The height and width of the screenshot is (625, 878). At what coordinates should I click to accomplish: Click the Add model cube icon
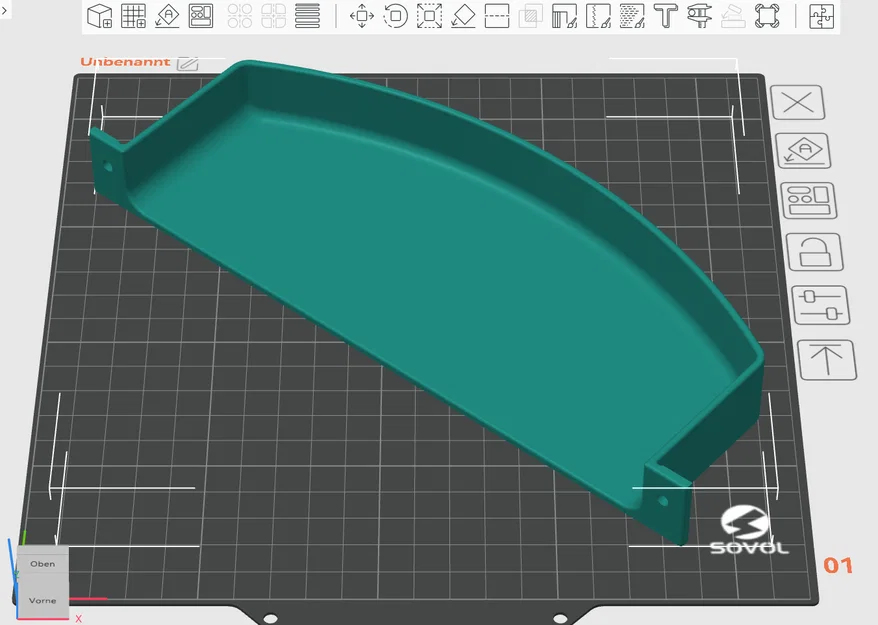(100, 16)
